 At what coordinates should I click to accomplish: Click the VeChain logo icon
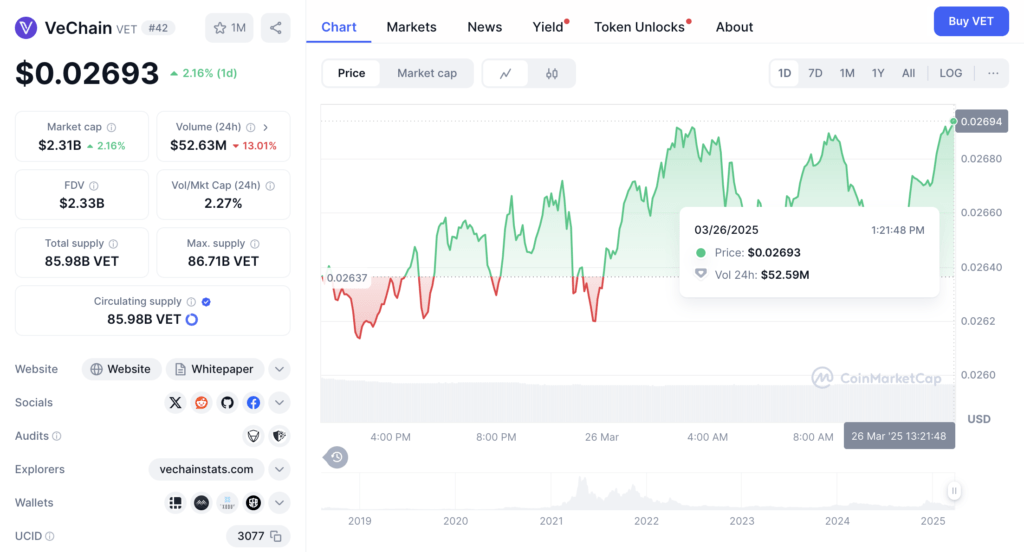click(x=26, y=27)
